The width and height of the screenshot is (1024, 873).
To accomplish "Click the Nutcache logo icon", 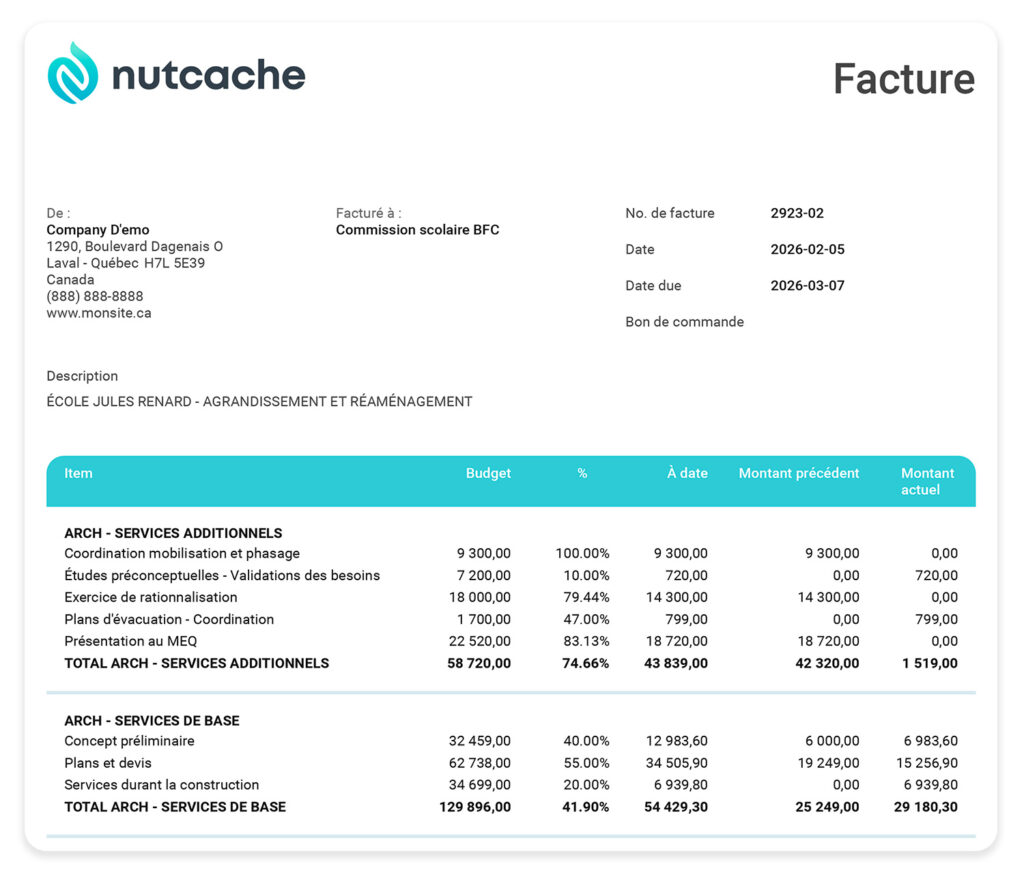I will 73,74.
